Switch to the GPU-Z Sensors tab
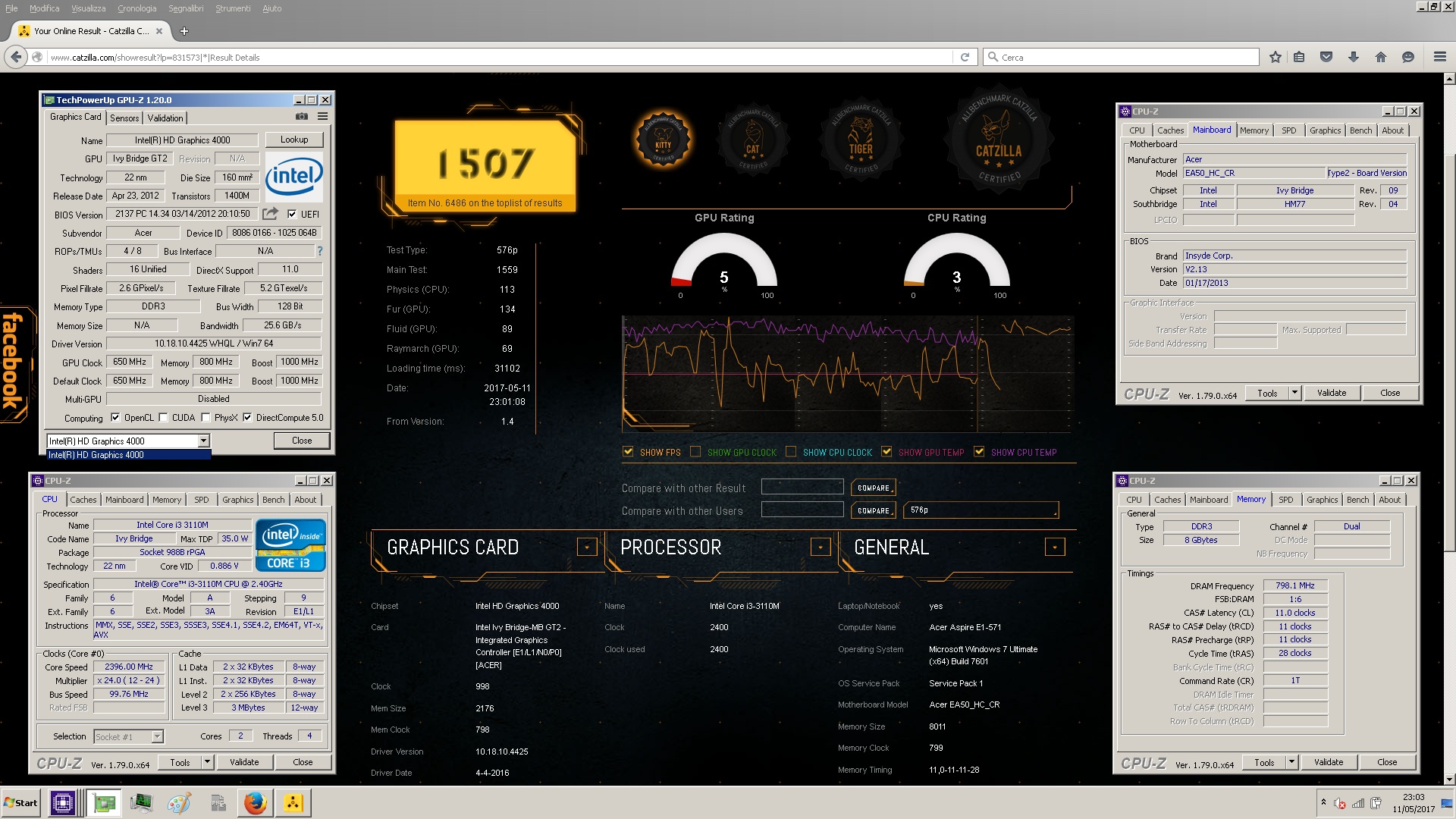Image resolution: width=1456 pixels, height=819 pixels. [x=124, y=118]
